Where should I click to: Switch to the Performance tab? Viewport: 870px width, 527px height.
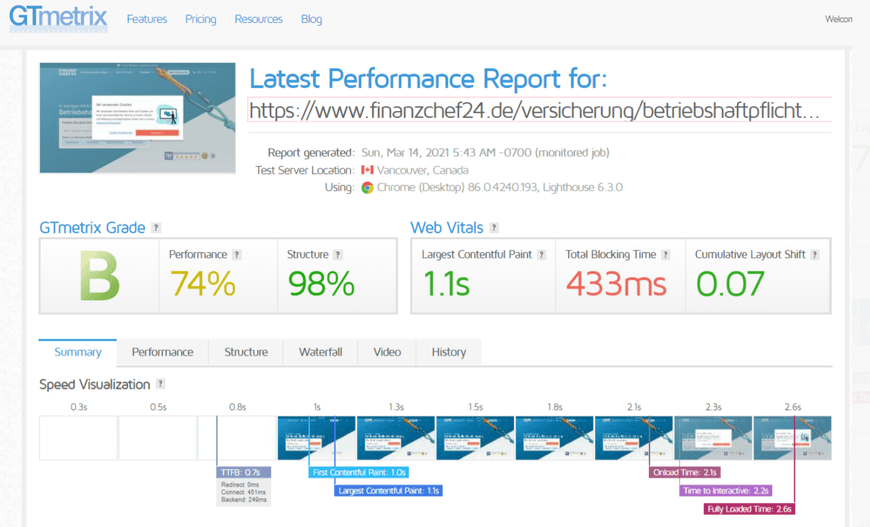coord(163,352)
